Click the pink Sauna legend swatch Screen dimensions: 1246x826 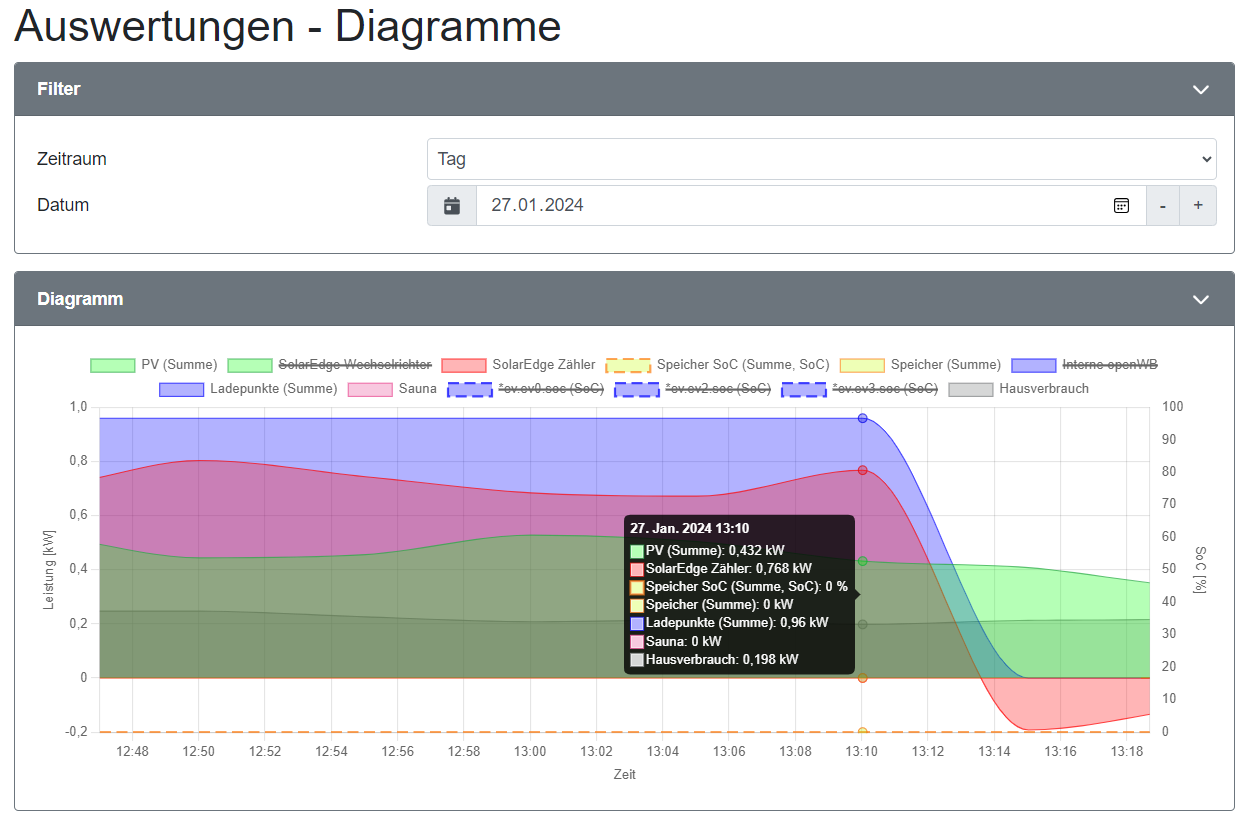click(x=369, y=389)
